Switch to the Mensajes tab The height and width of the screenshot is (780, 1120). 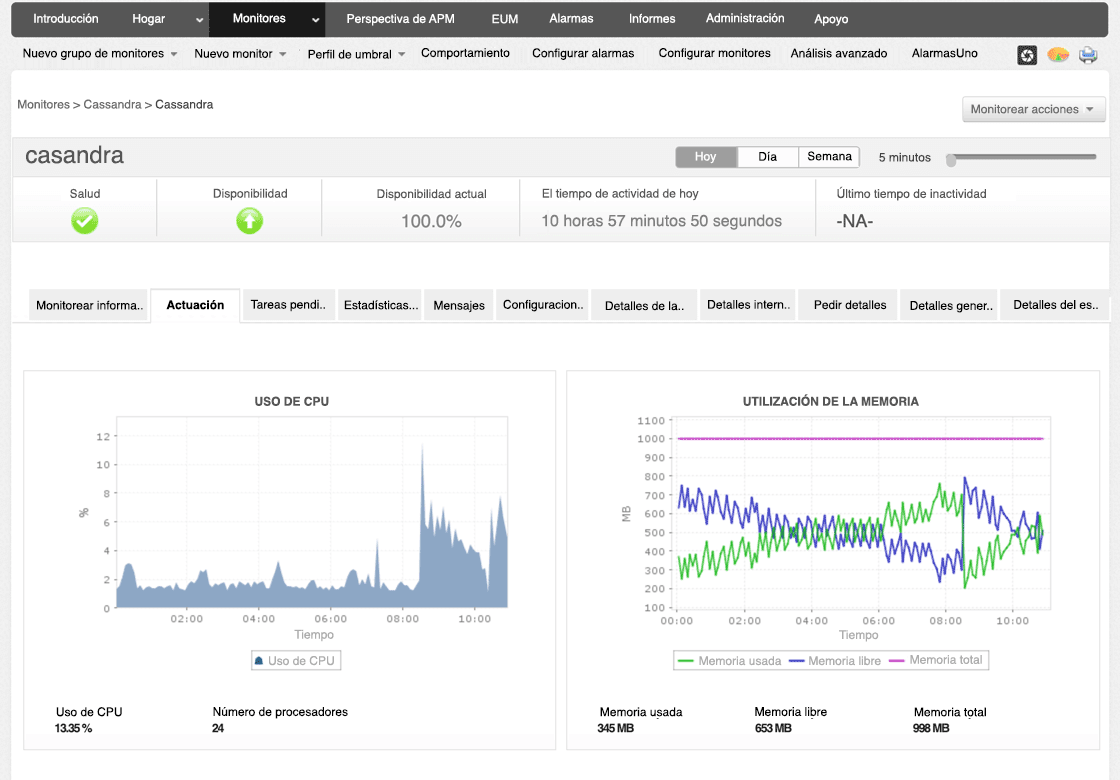458,305
